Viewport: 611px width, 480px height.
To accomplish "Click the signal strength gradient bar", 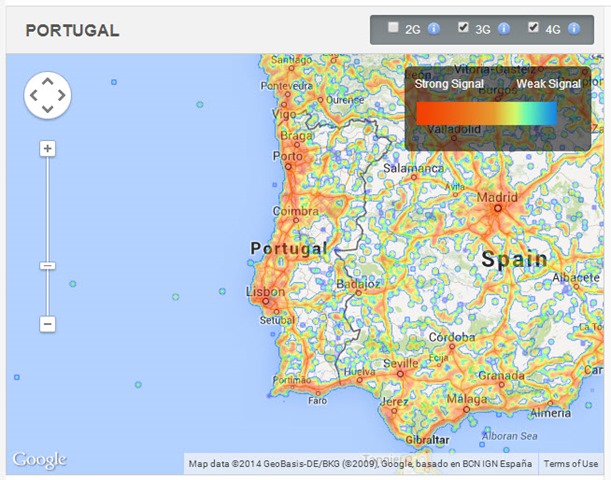I will pos(486,113).
